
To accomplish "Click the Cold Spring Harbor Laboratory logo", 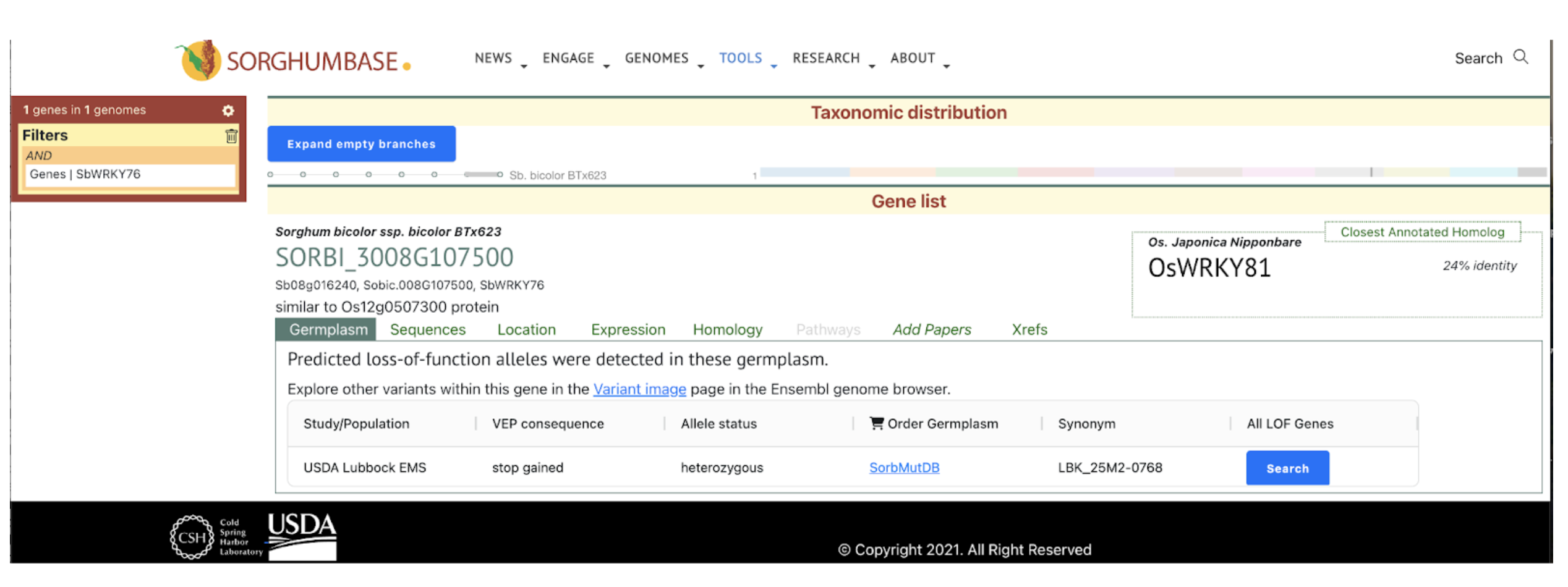I will [216, 537].
